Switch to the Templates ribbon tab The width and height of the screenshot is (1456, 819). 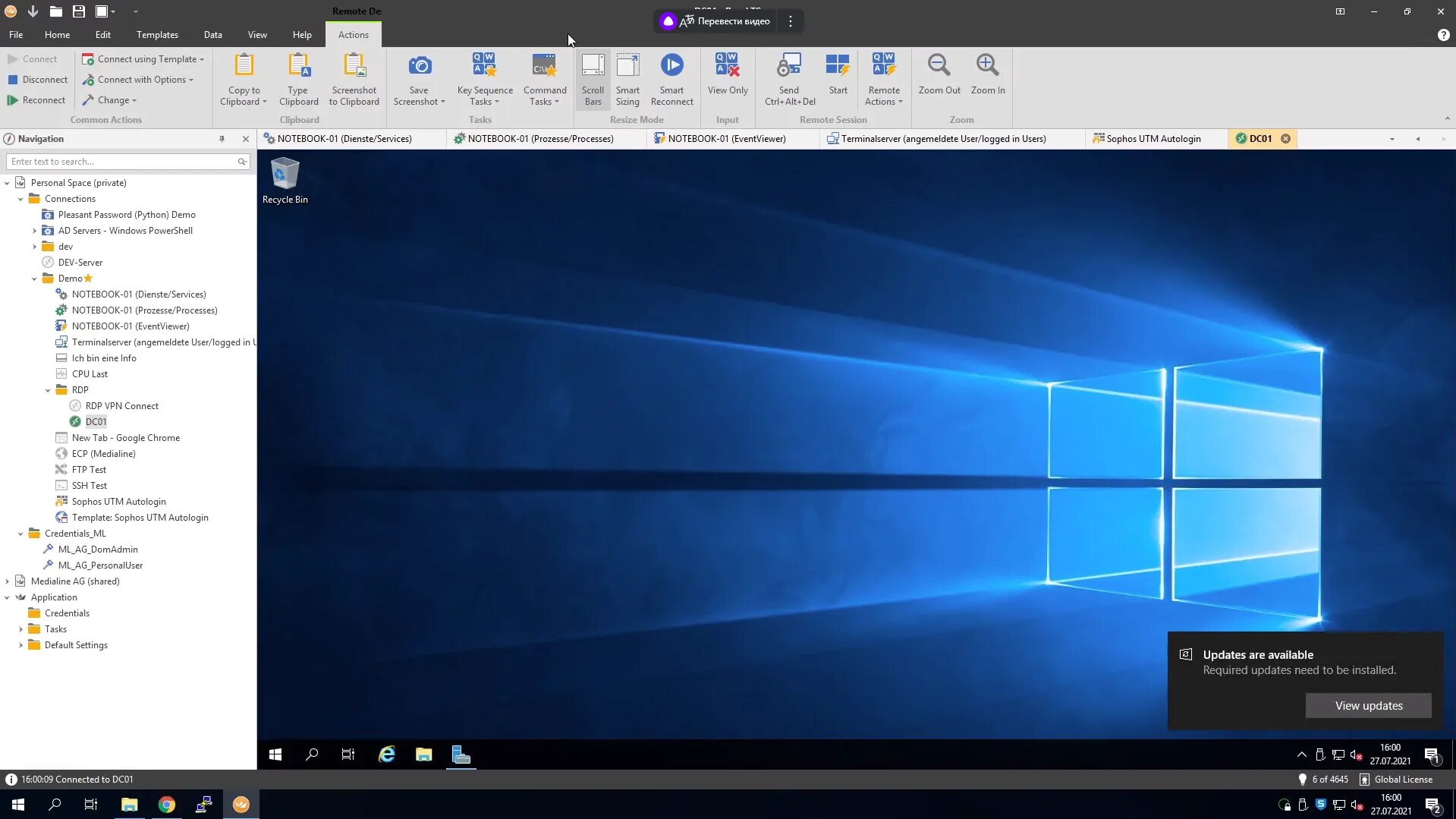tap(157, 35)
